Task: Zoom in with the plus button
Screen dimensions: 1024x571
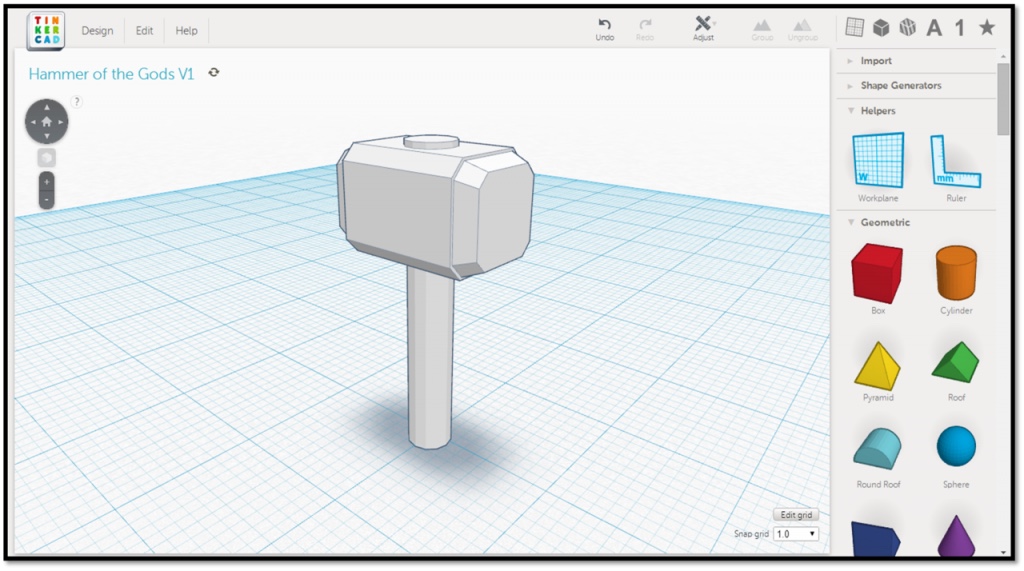Action: (x=46, y=182)
